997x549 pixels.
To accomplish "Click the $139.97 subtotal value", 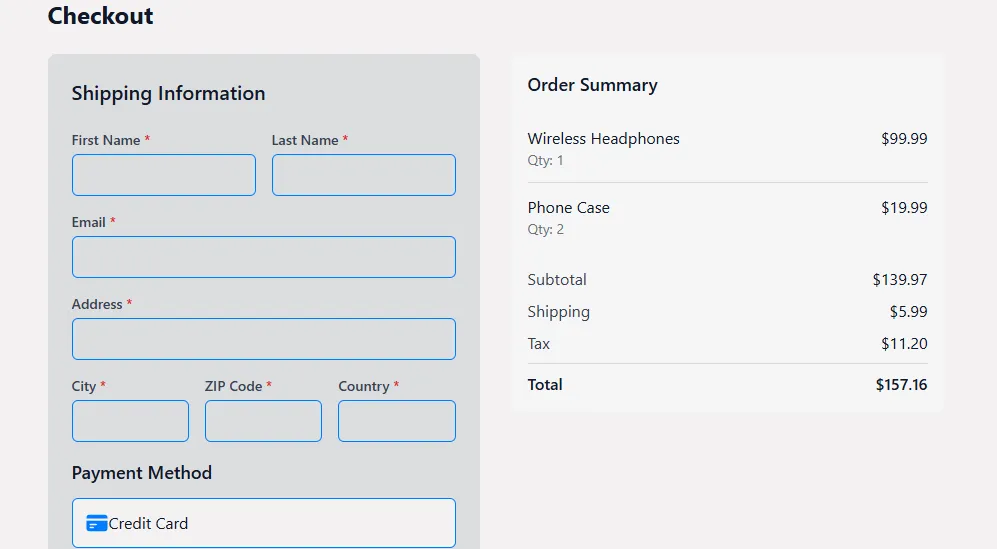I will coord(899,280).
